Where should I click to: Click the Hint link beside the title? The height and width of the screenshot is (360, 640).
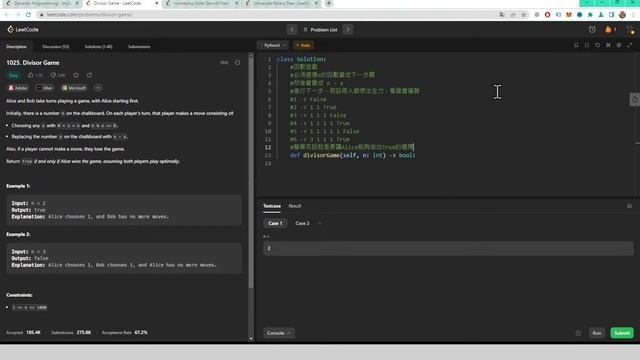pyautogui.click(x=224, y=62)
